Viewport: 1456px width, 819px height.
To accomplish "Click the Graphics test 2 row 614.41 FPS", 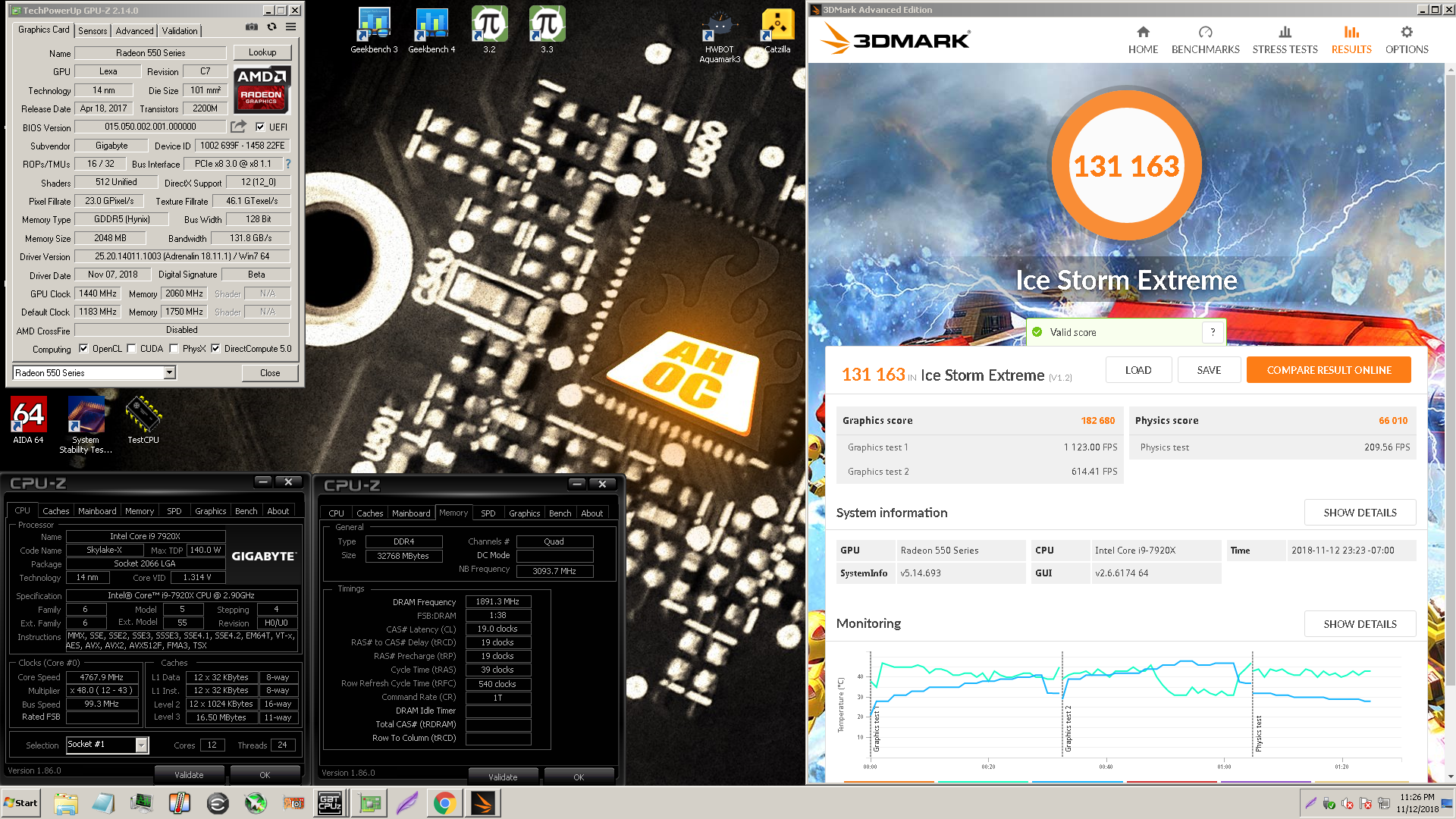I will click(980, 472).
